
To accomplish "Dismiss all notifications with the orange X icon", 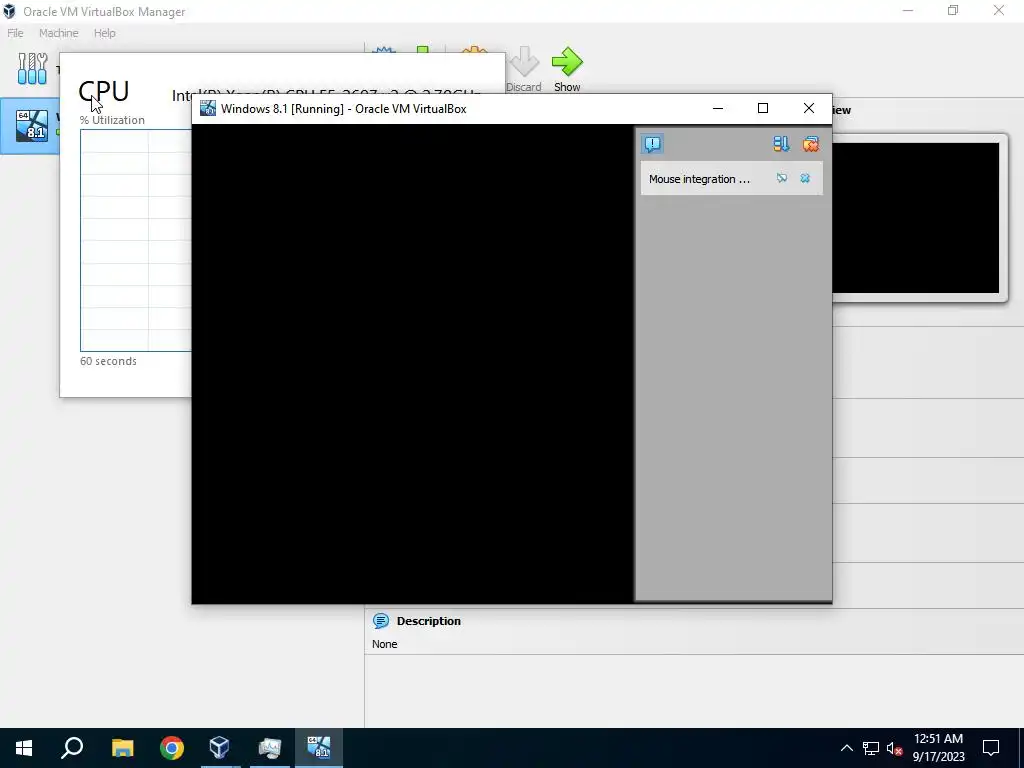I will click(x=810, y=144).
